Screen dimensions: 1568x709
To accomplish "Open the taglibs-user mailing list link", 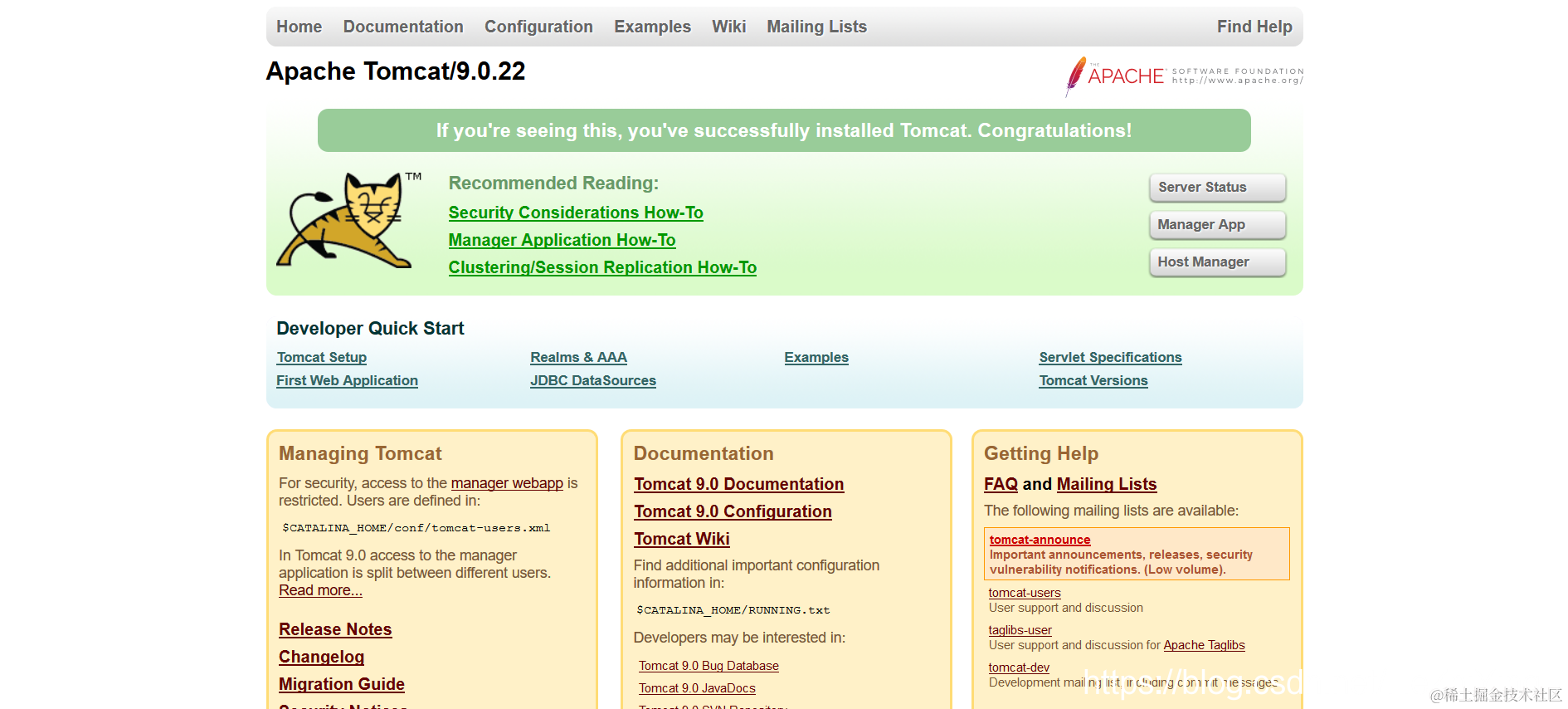I will pos(1020,630).
